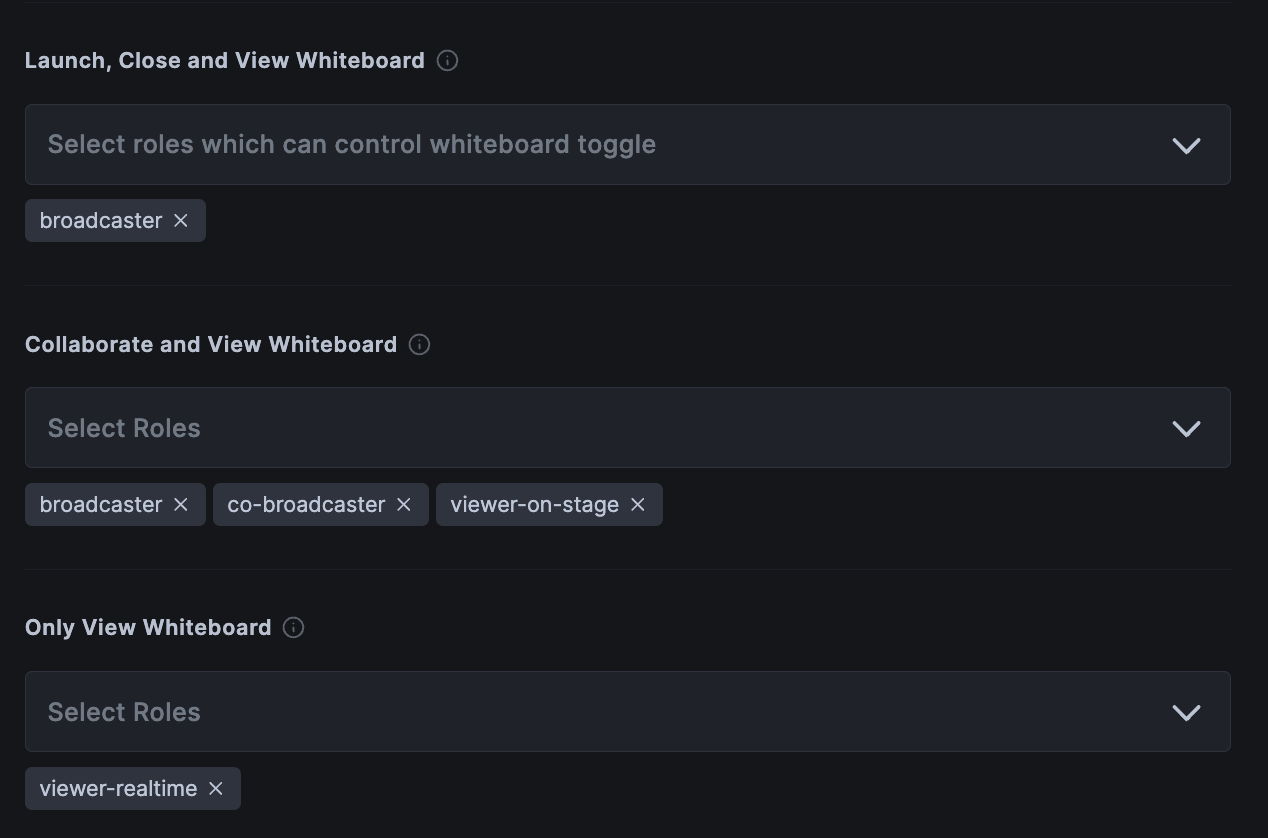Remove co-broadcaster role chip

click(404, 505)
